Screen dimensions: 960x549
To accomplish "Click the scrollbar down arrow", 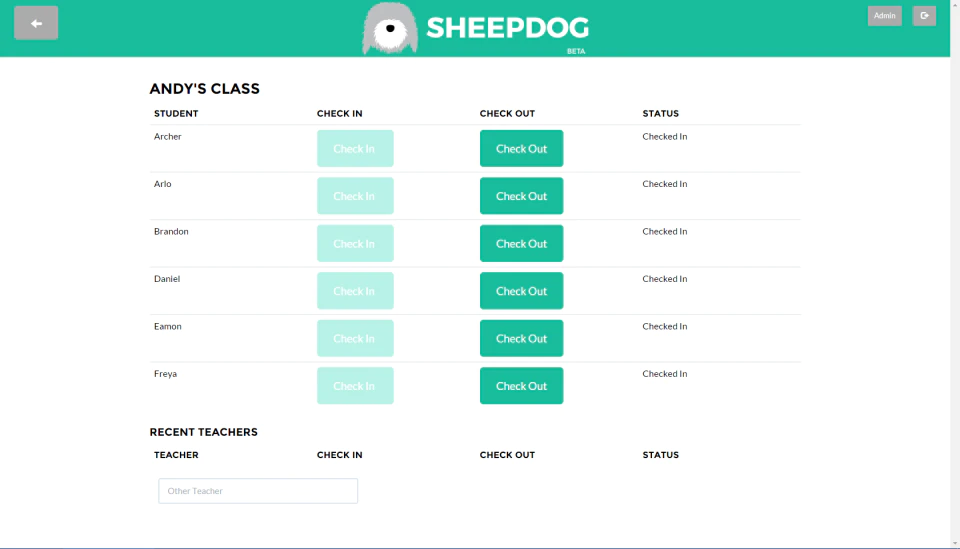I will (954, 543).
